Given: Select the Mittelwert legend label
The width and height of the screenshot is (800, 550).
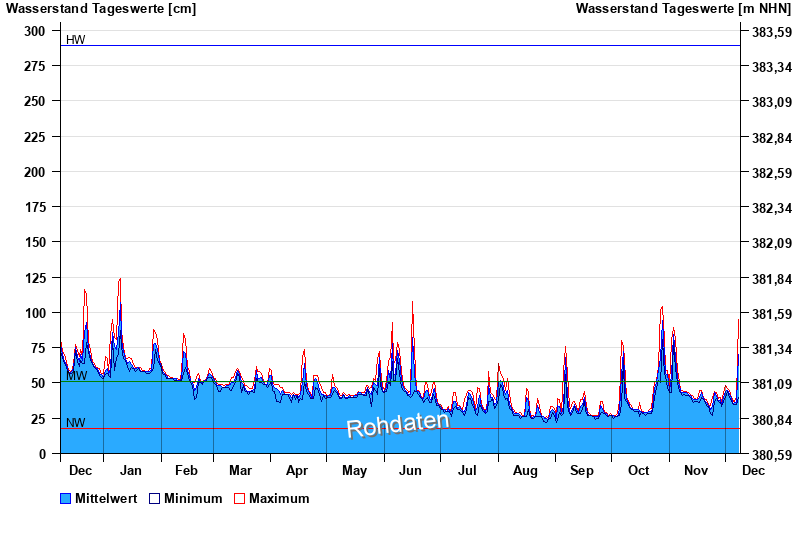Looking at the screenshot, I should click(106, 498).
